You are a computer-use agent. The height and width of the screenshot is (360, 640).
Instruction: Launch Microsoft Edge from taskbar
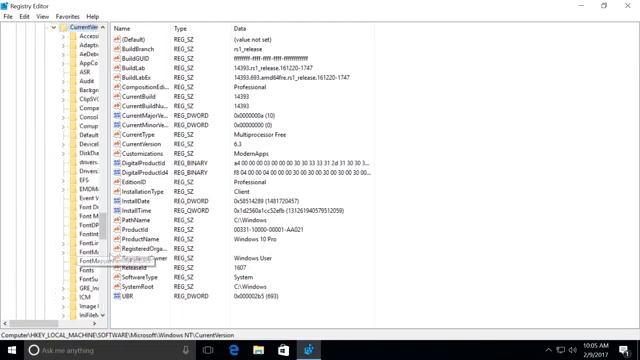click(233, 350)
